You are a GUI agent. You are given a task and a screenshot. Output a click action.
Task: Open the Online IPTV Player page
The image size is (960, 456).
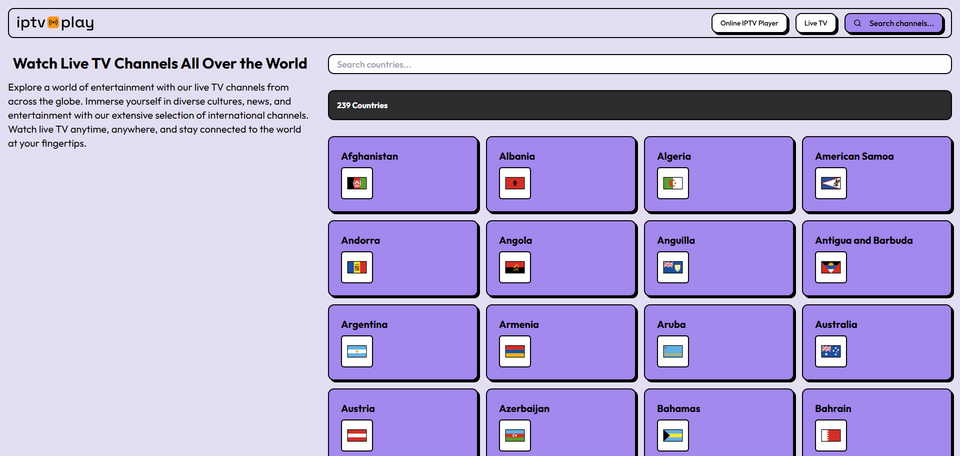pyautogui.click(x=749, y=23)
